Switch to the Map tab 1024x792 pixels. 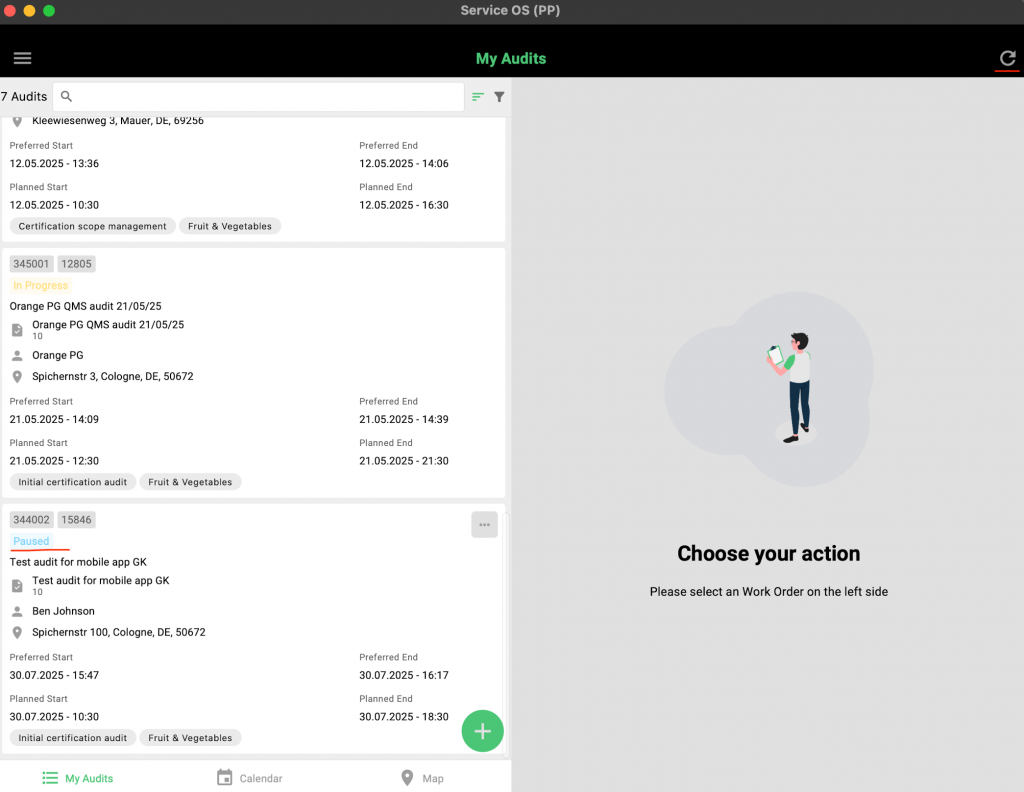coord(421,778)
